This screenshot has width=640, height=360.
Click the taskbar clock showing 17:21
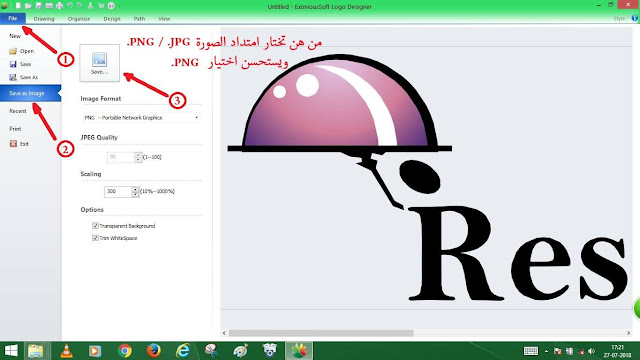tap(618, 351)
